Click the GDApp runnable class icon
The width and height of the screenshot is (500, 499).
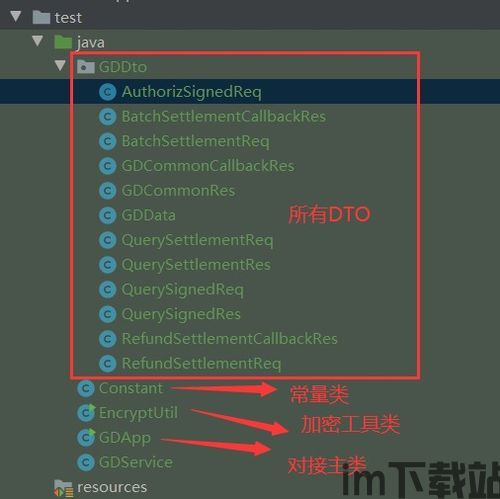pyautogui.click(x=86, y=437)
